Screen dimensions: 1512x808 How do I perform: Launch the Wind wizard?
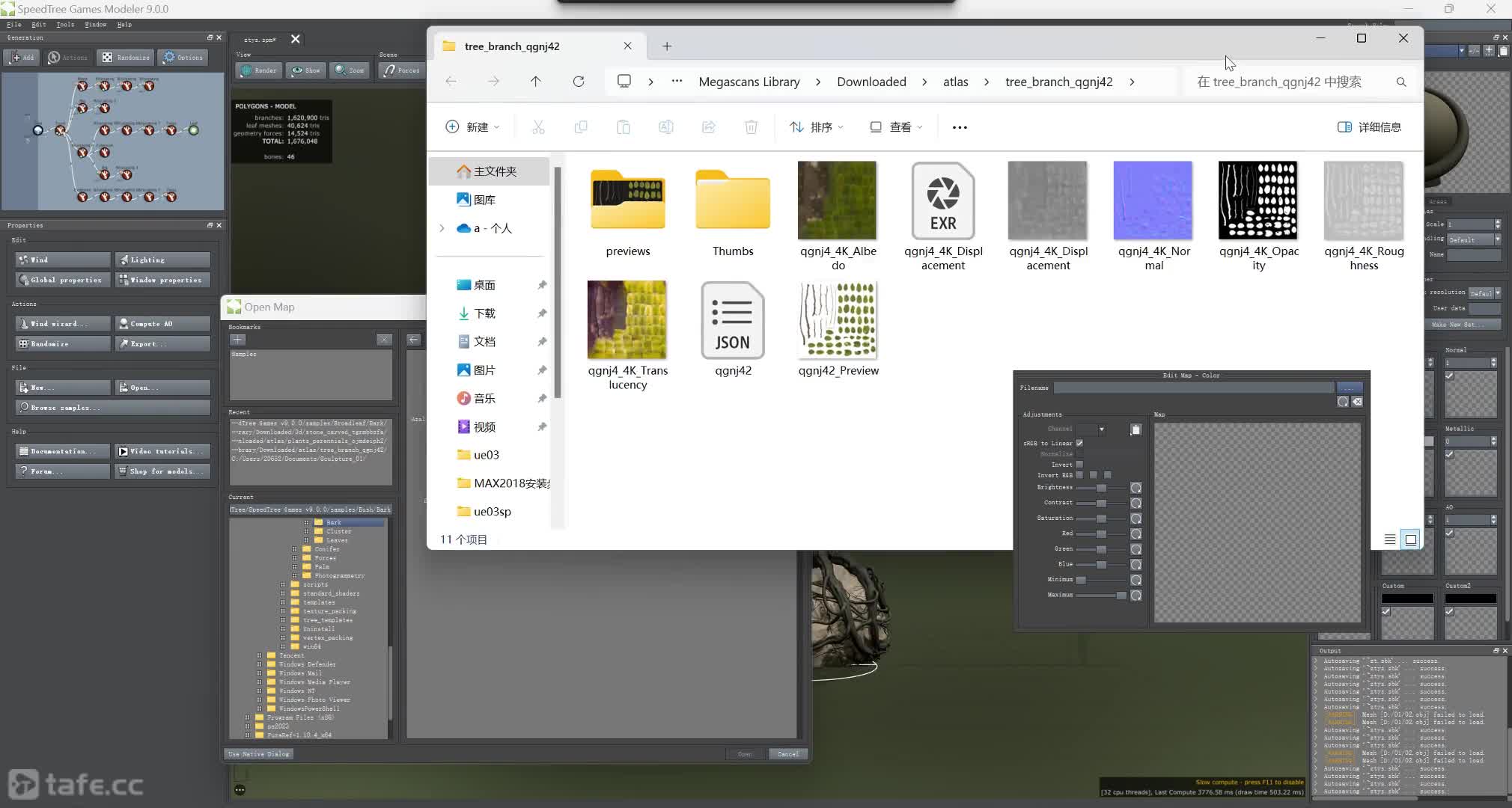point(63,323)
